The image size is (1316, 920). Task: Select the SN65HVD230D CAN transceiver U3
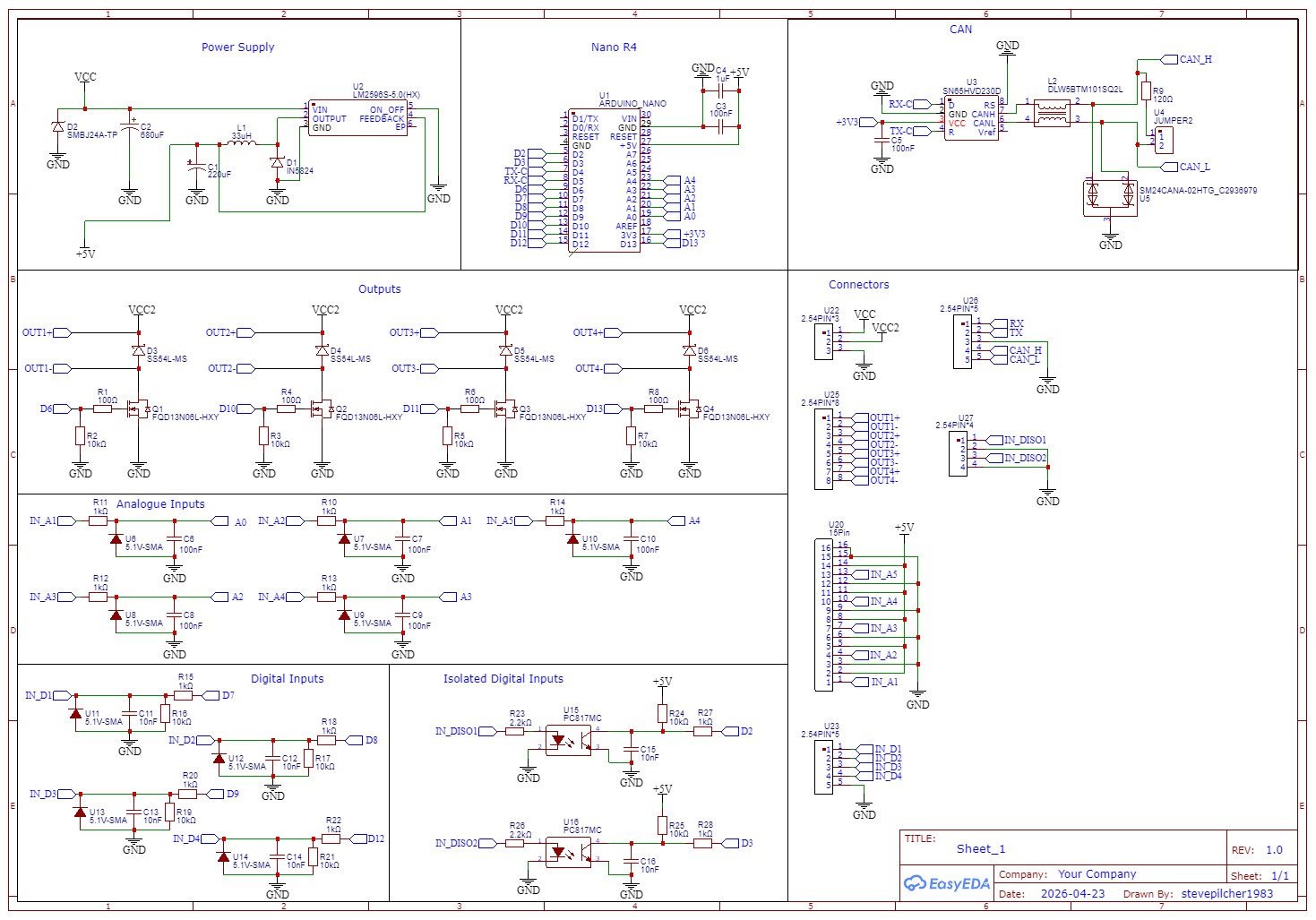(972, 118)
